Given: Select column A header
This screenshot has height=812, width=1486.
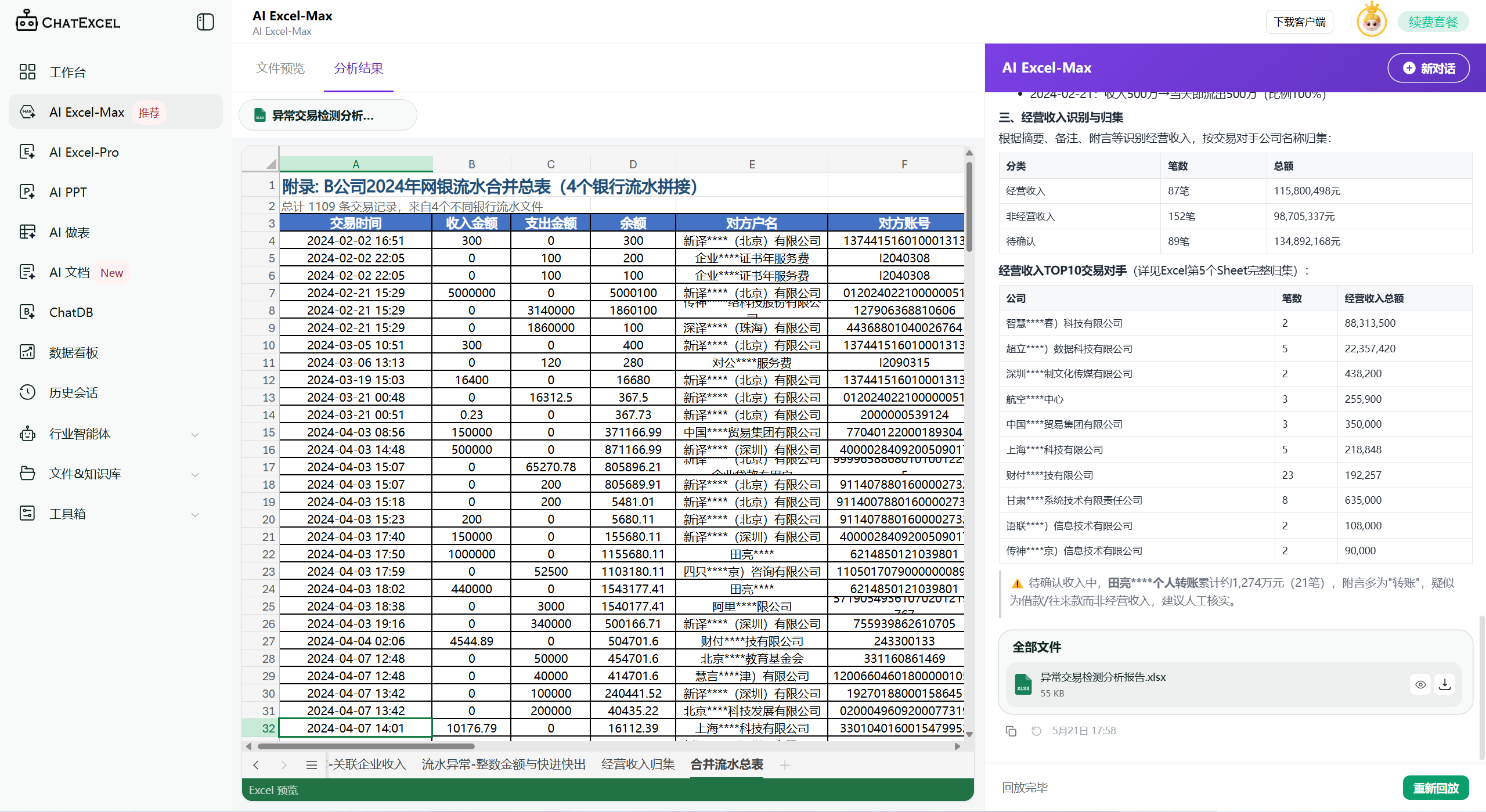Looking at the screenshot, I should point(356,164).
